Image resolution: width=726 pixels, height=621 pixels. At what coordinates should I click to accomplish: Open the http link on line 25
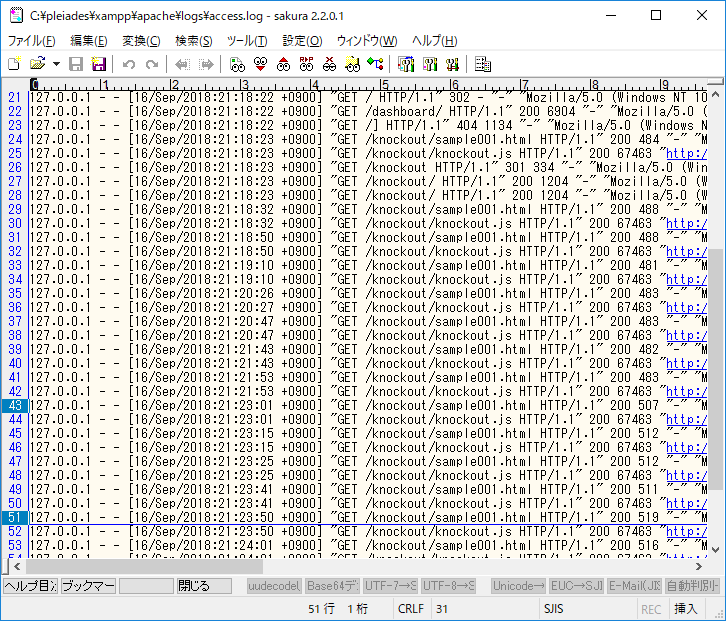[687, 154]
